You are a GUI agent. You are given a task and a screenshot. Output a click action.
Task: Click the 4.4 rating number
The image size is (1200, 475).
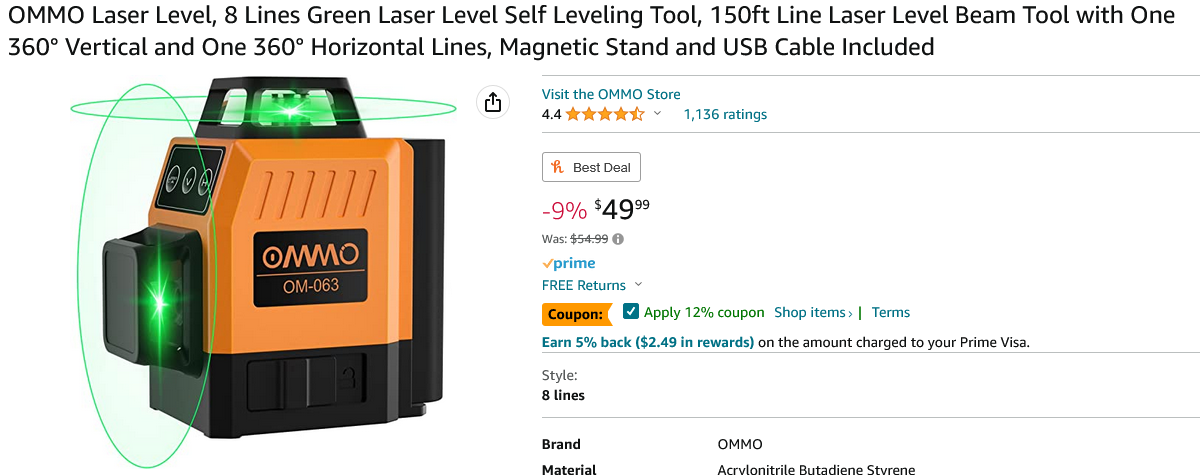coord(551,114)
